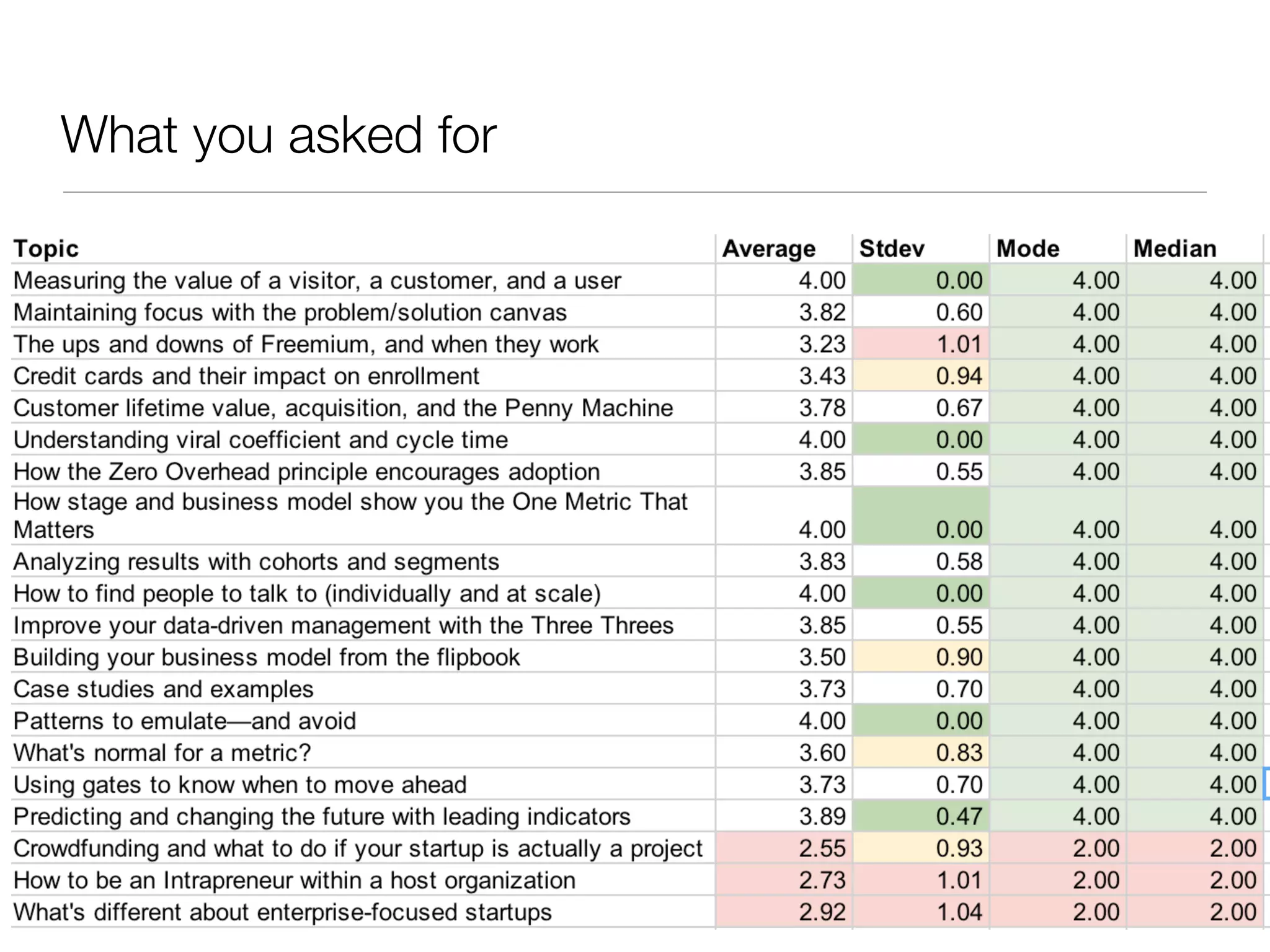Click the Mode column header
This screenshot has width=1270, height=952.
pos(1028,249)
